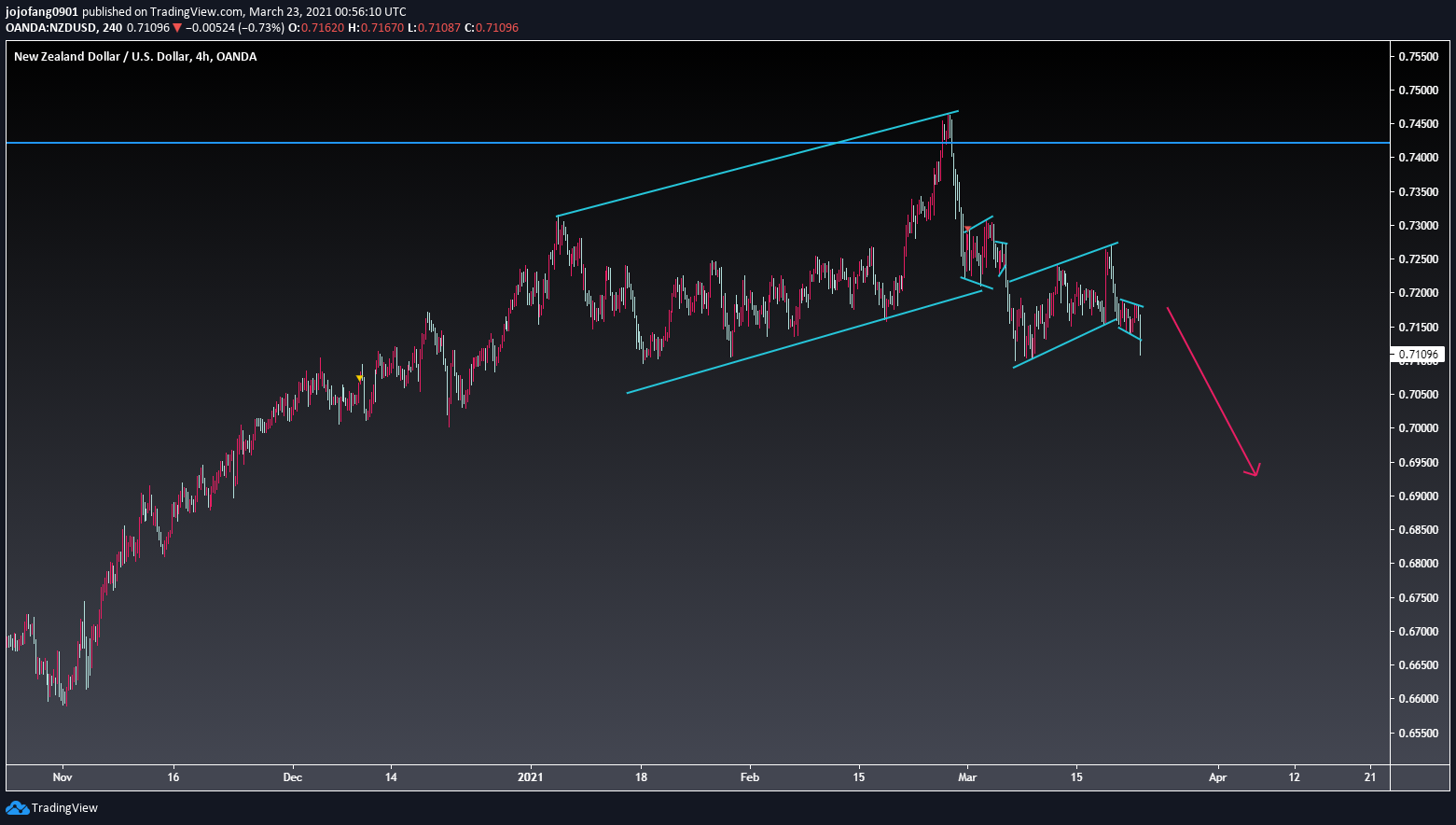Click the Feb date label on time axis
The height and width of the screenshot is (825, 1456).
(x=749, y=776)
